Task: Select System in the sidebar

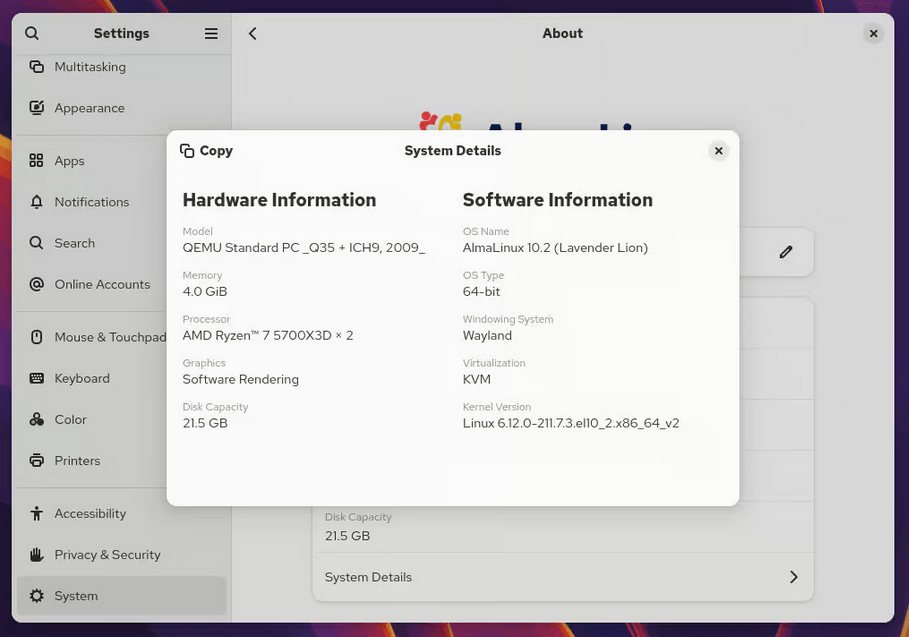Action: 121,595
